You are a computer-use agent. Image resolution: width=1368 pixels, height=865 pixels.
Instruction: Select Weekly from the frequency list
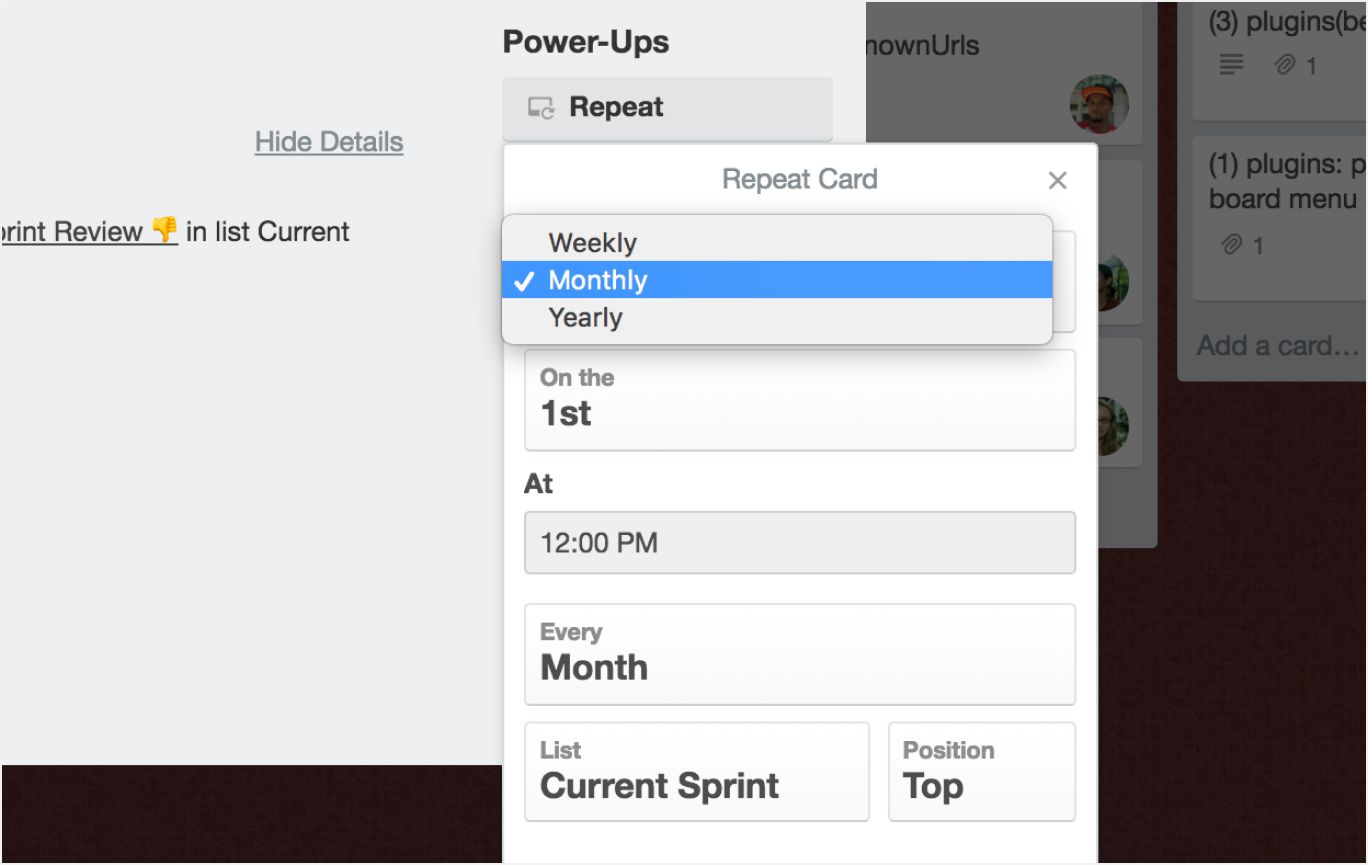pyautogui.click(x=592, y=243)
